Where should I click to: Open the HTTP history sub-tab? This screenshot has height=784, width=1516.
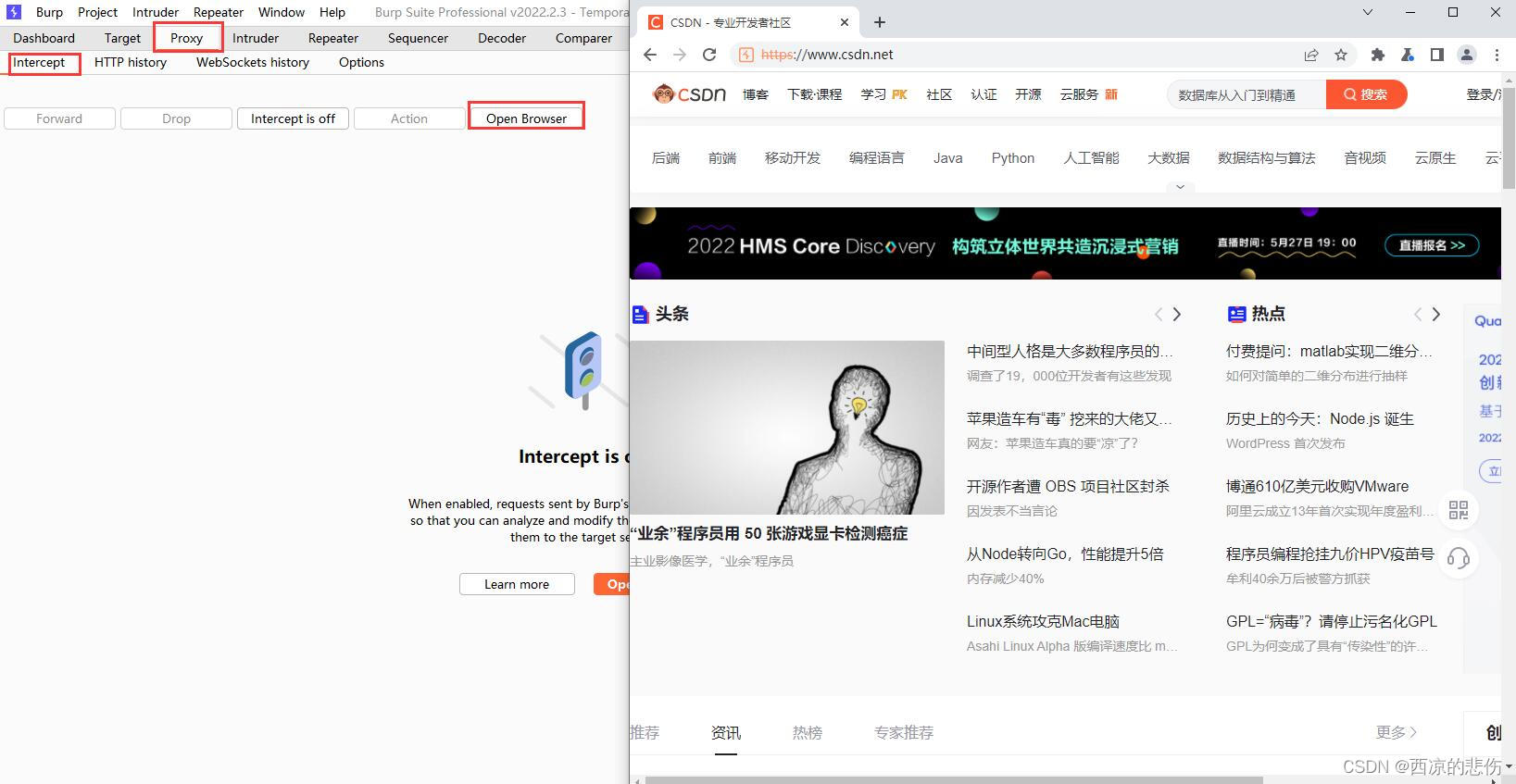131,62
